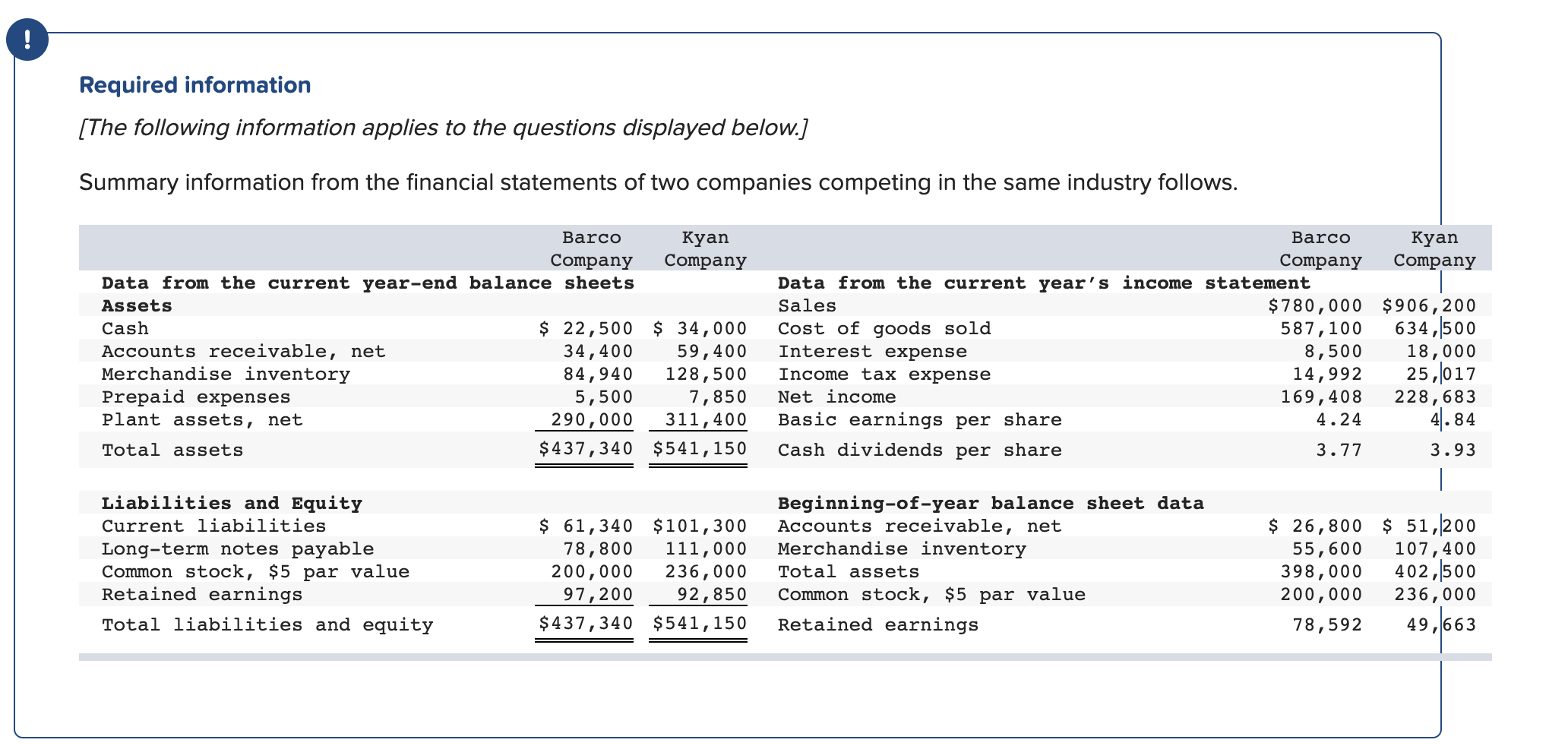Click the italic 'following information applies' note

(443, 127)
